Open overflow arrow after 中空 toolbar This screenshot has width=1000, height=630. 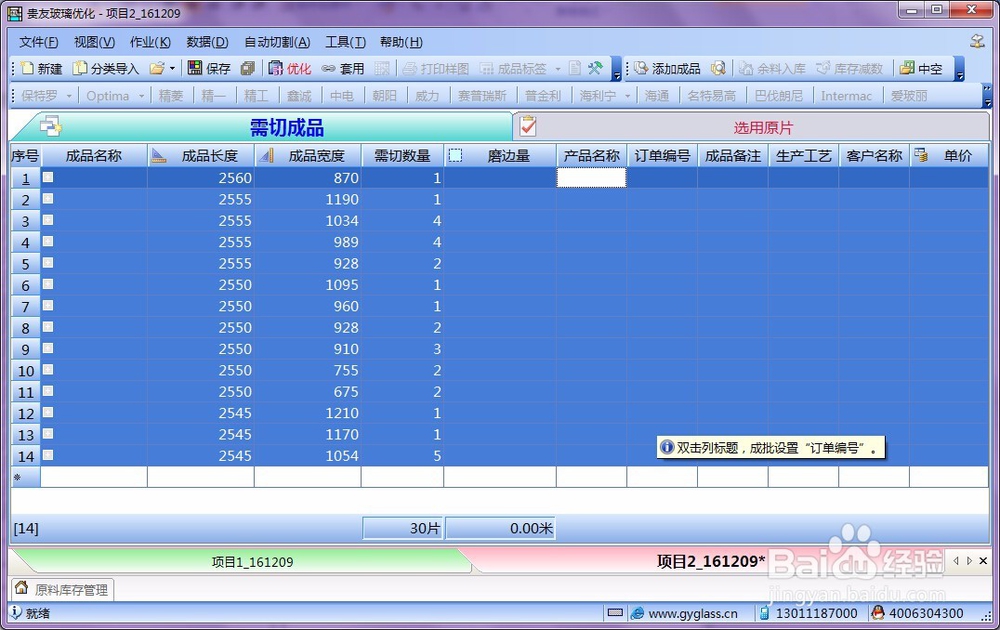[959, 69]
